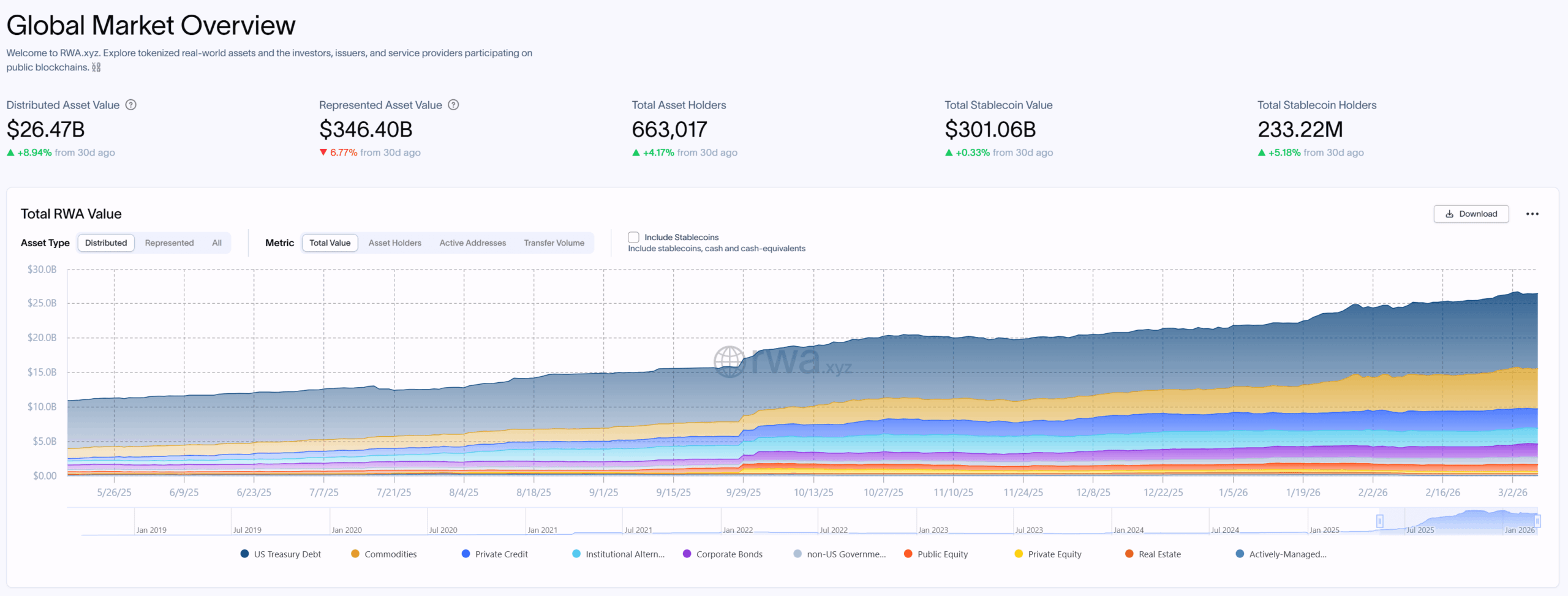Click the Distributed Asset Value help icon
This screenshot has width=1568, height=596.
pos(130,105)
